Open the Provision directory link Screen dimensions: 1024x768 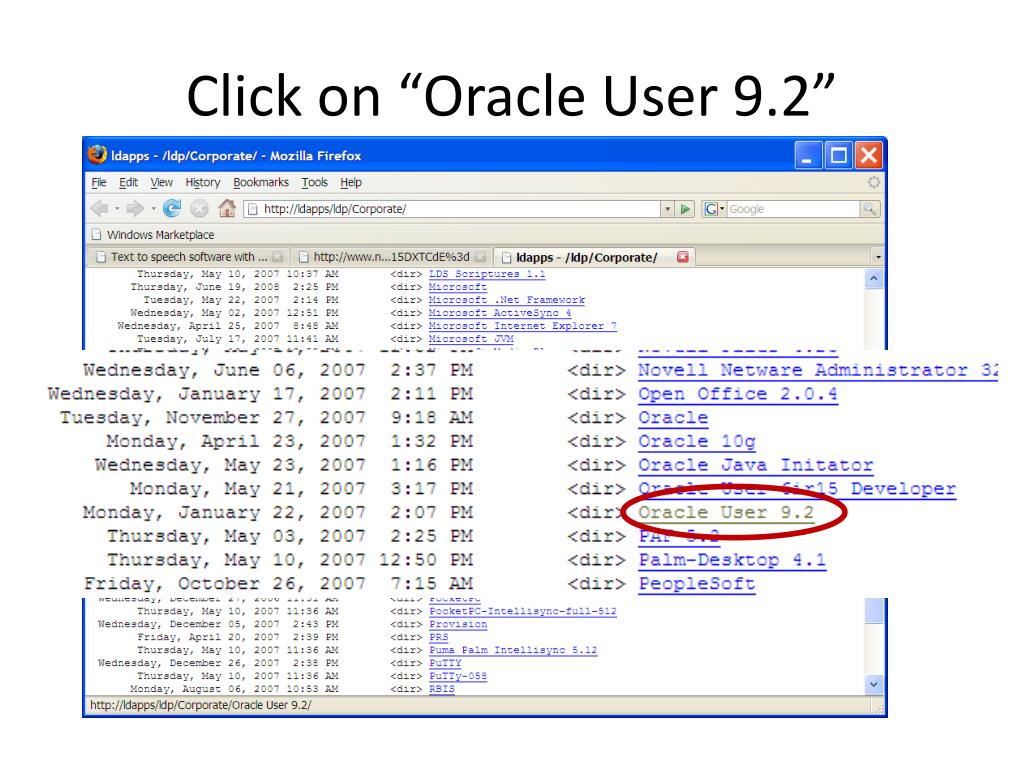[x=458, y=624]
